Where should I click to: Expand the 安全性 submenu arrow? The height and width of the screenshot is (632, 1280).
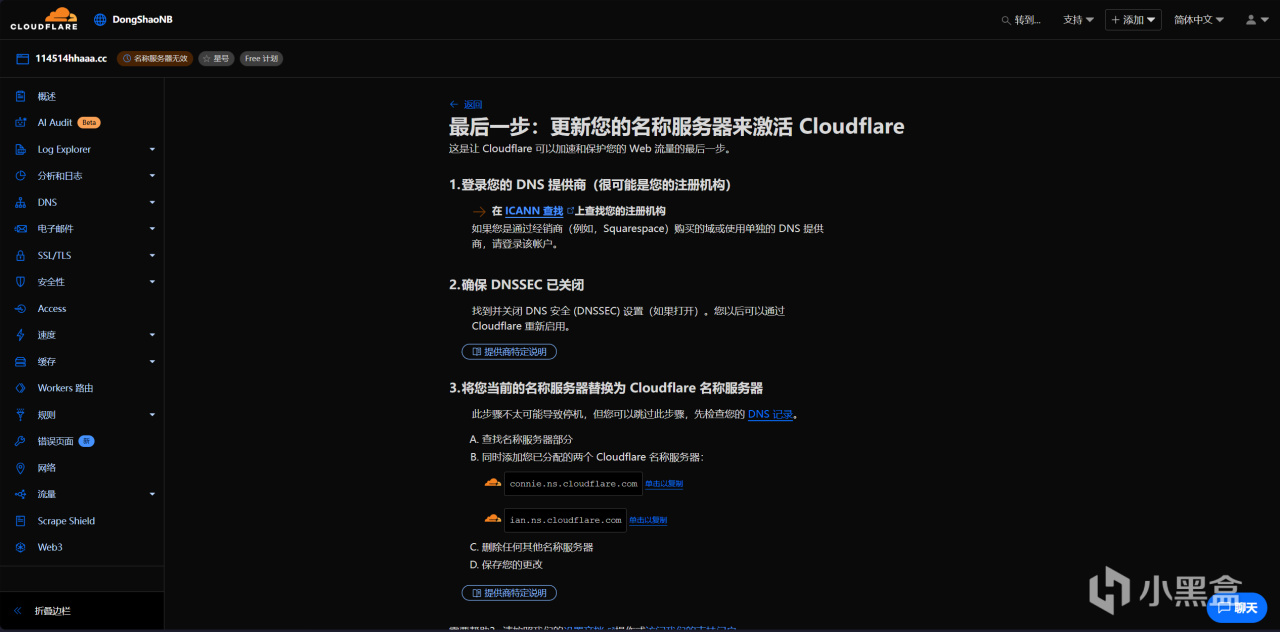coord(152,282)
